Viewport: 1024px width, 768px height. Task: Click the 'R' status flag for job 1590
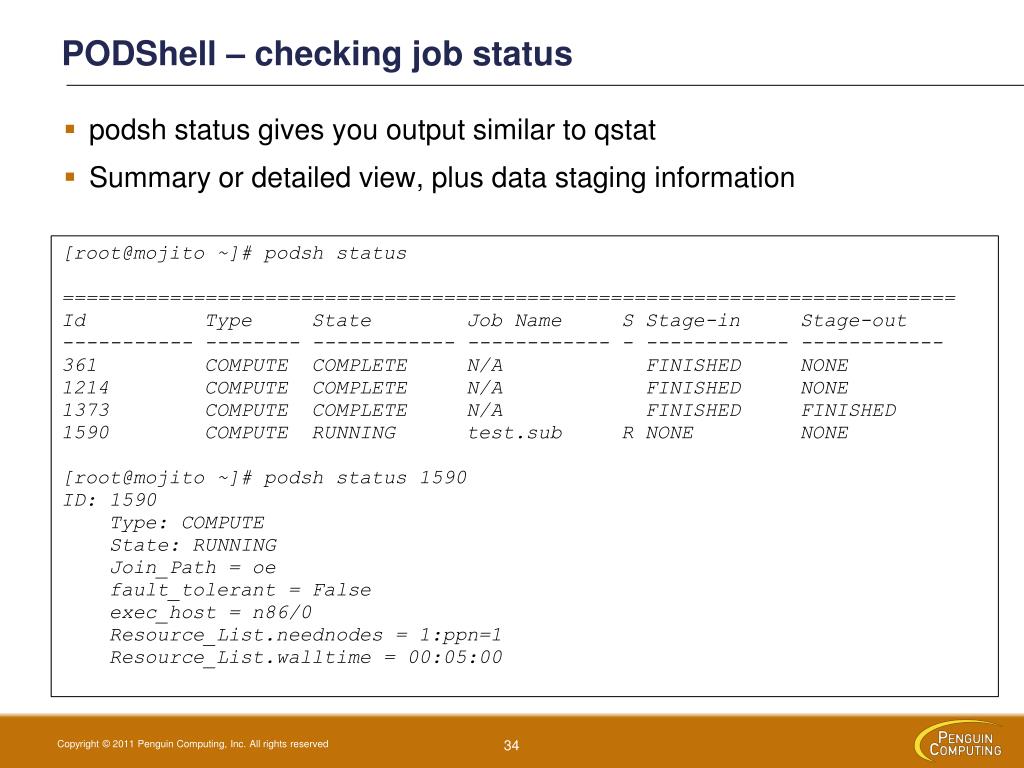[x=628, y=432]
